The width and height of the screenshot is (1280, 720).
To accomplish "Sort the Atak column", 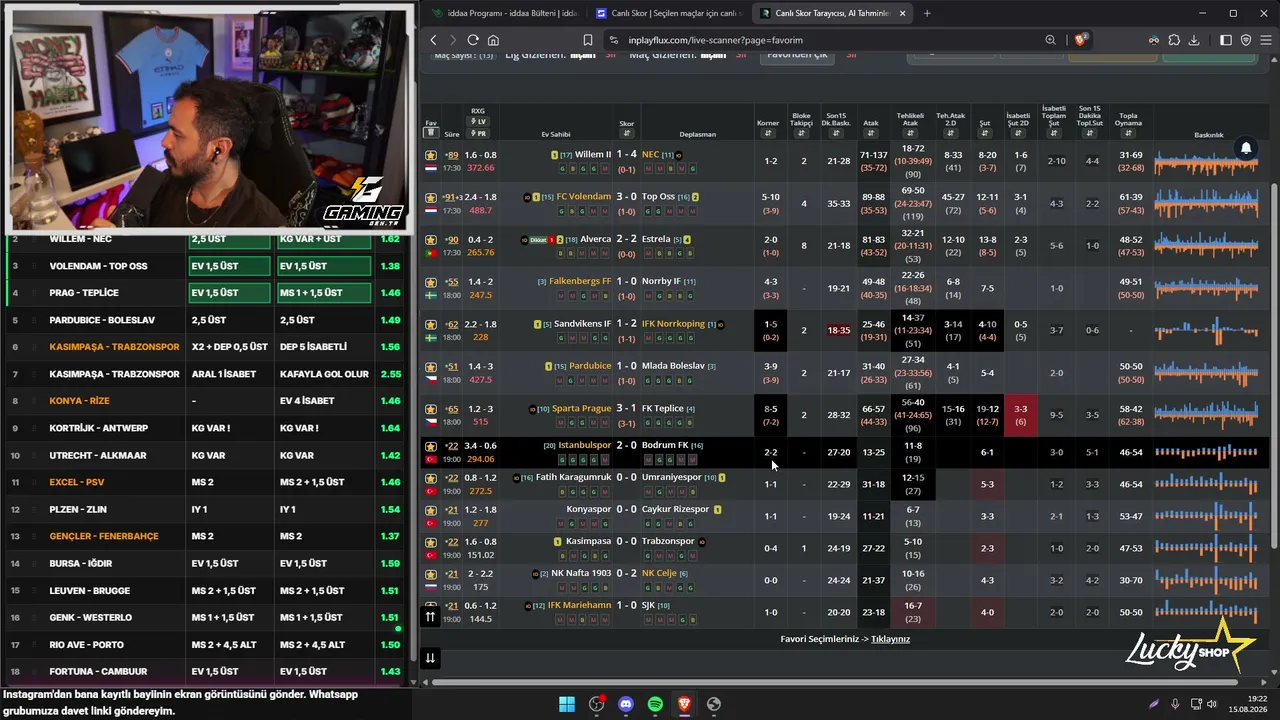I will point(871,134).
